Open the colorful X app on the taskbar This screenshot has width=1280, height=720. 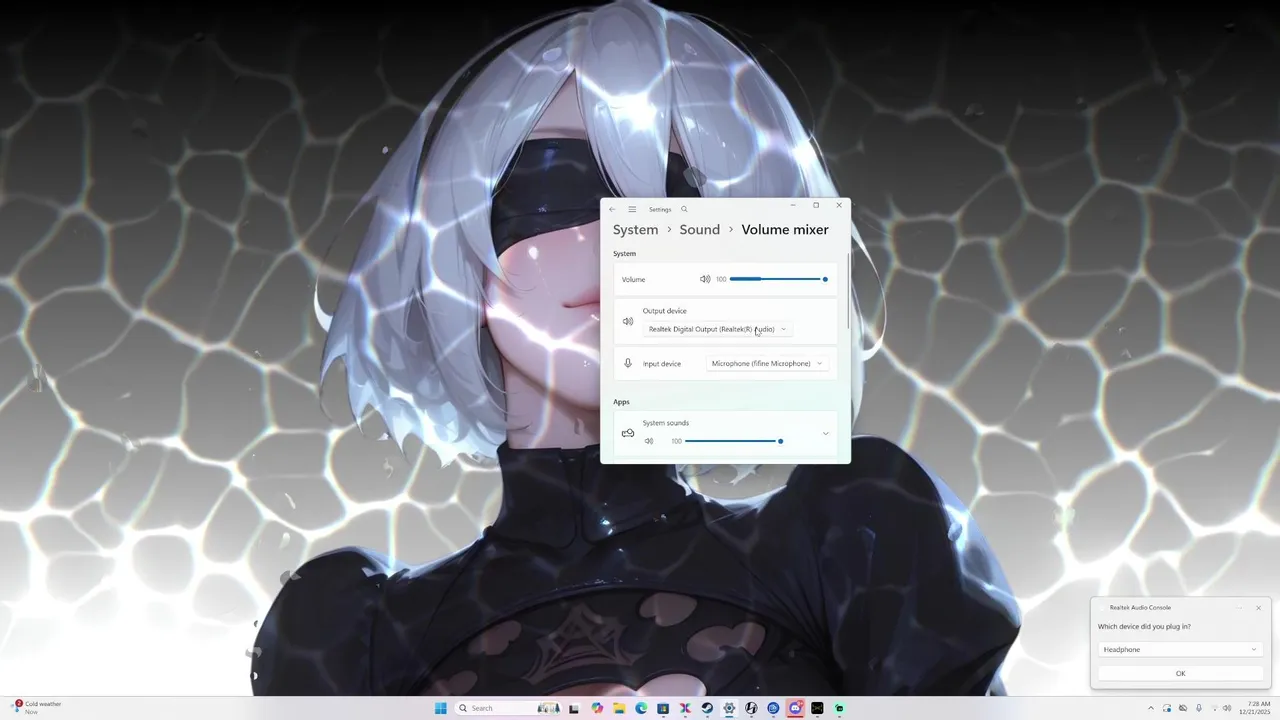(685, 708)
